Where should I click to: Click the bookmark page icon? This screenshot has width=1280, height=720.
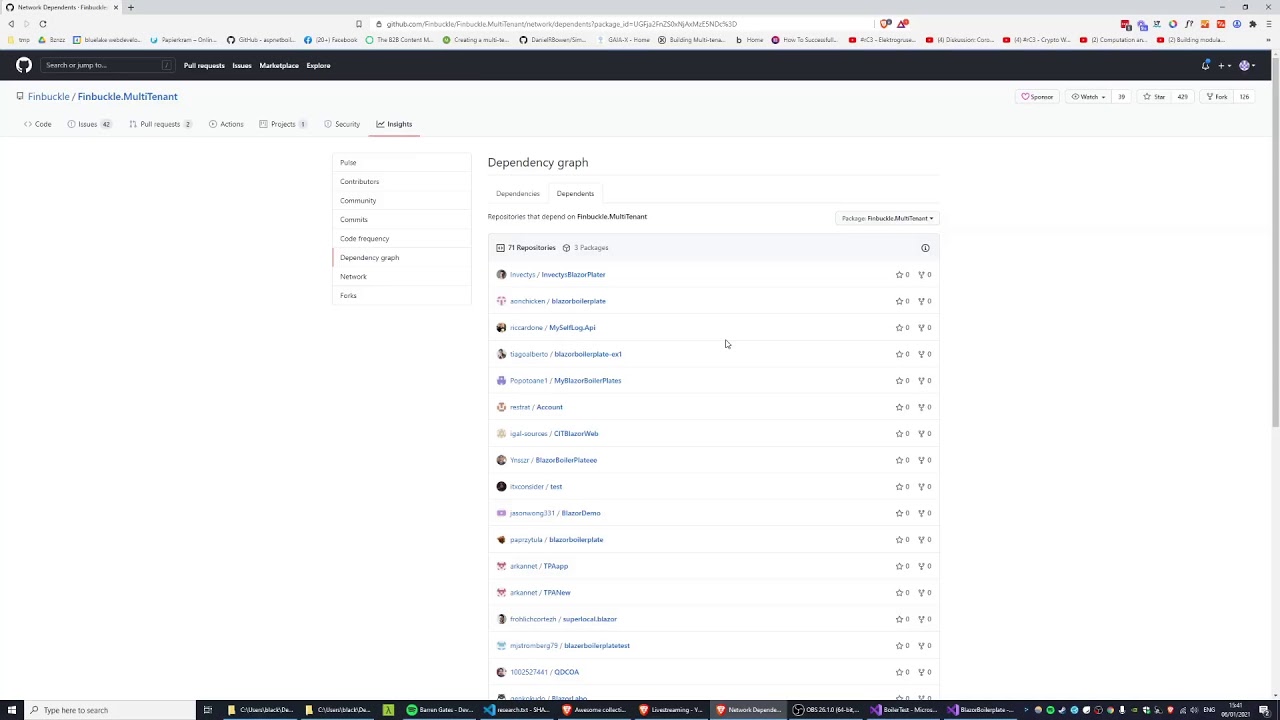tap(359, 24)
